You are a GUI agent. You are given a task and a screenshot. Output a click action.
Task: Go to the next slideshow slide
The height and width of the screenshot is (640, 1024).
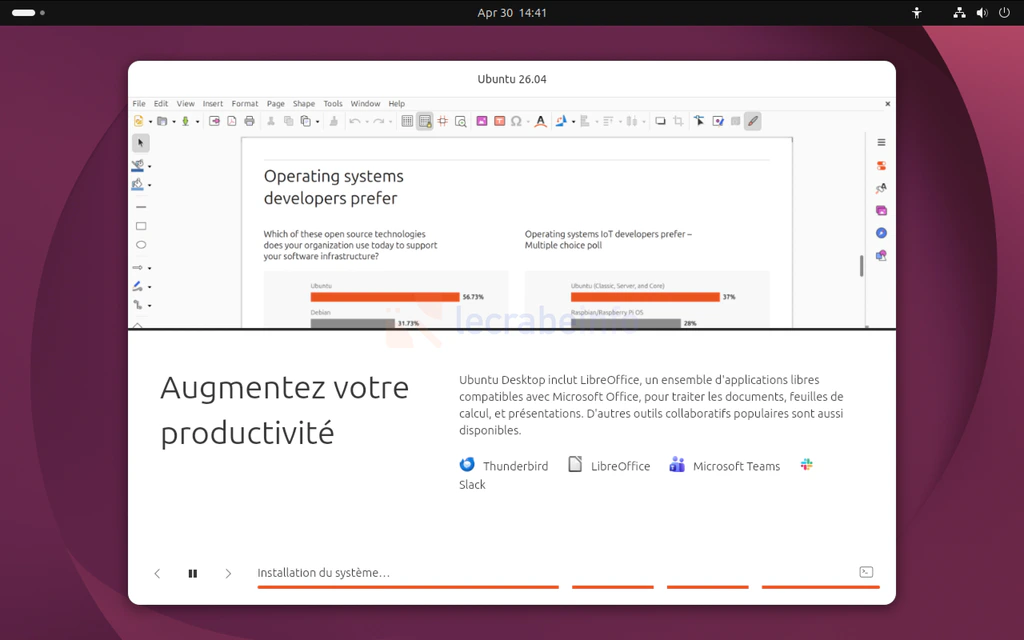[x=228, y=573]
